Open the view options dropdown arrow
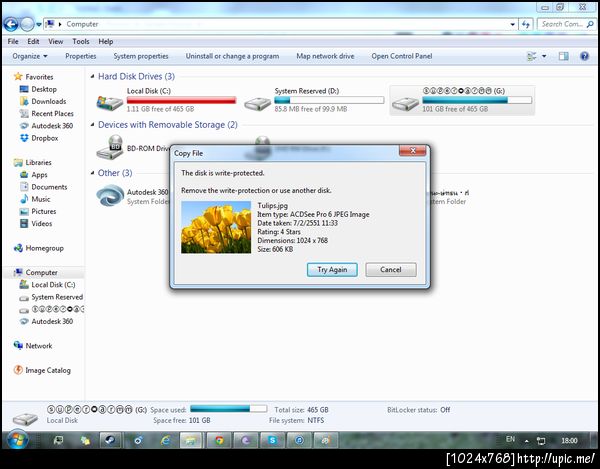 [x=544, y=57]
